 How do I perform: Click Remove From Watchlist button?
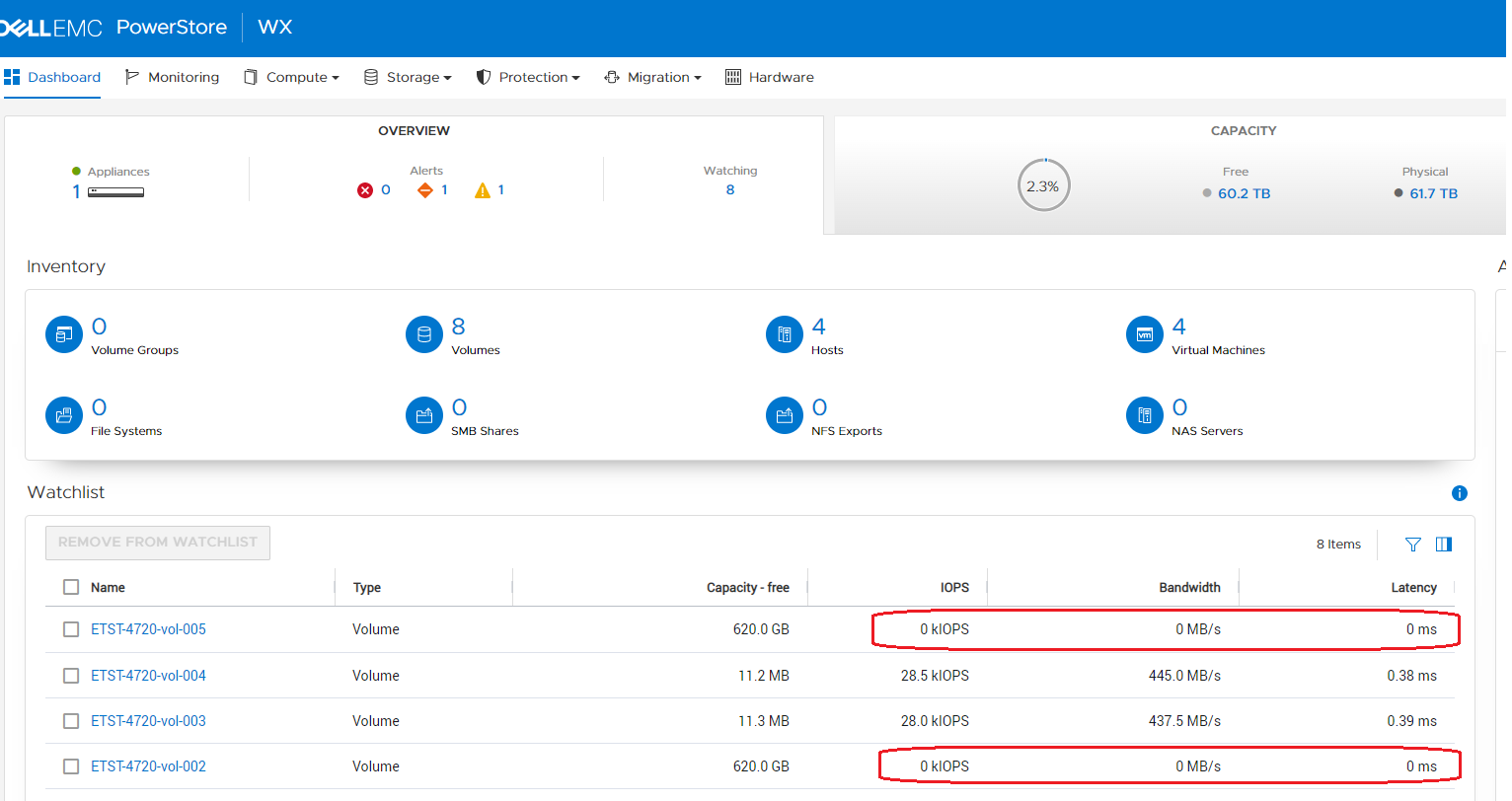click(x=158, y=543)
